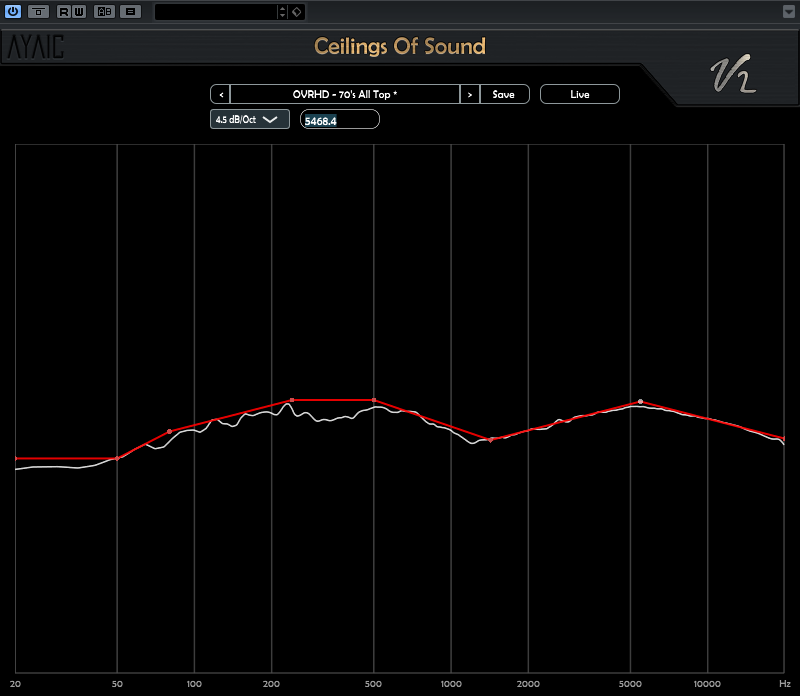Click the Live button
800x696 pixels.
click(580, 94)
